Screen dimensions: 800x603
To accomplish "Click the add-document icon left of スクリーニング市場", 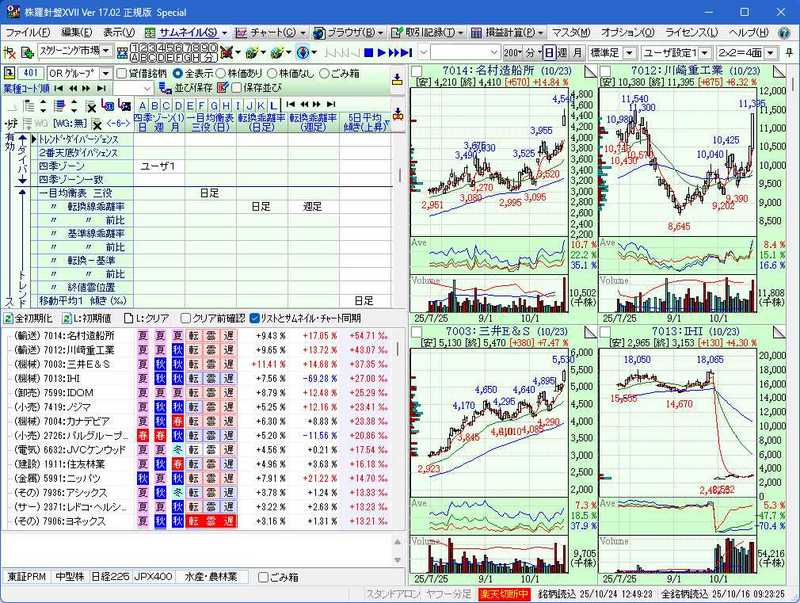I will point(25,52).
